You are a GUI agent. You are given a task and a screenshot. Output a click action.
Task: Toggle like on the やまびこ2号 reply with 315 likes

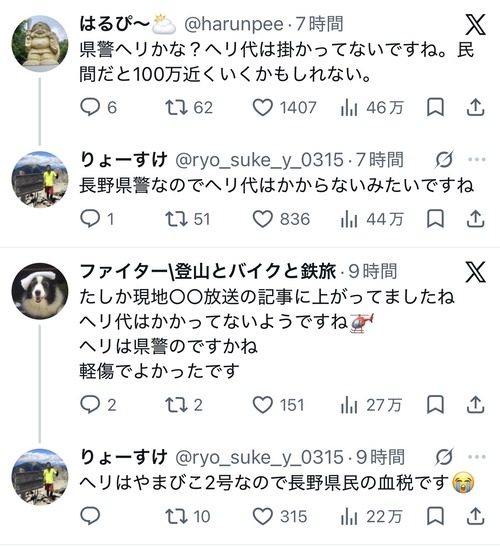pyautogui.click(x=262, y=516)
